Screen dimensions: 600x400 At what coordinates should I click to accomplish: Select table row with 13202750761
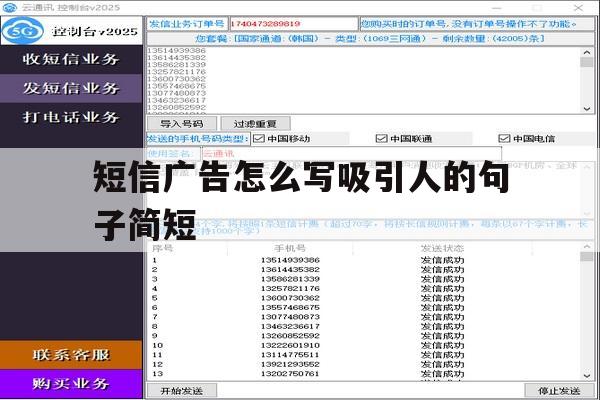click(364, 374)
